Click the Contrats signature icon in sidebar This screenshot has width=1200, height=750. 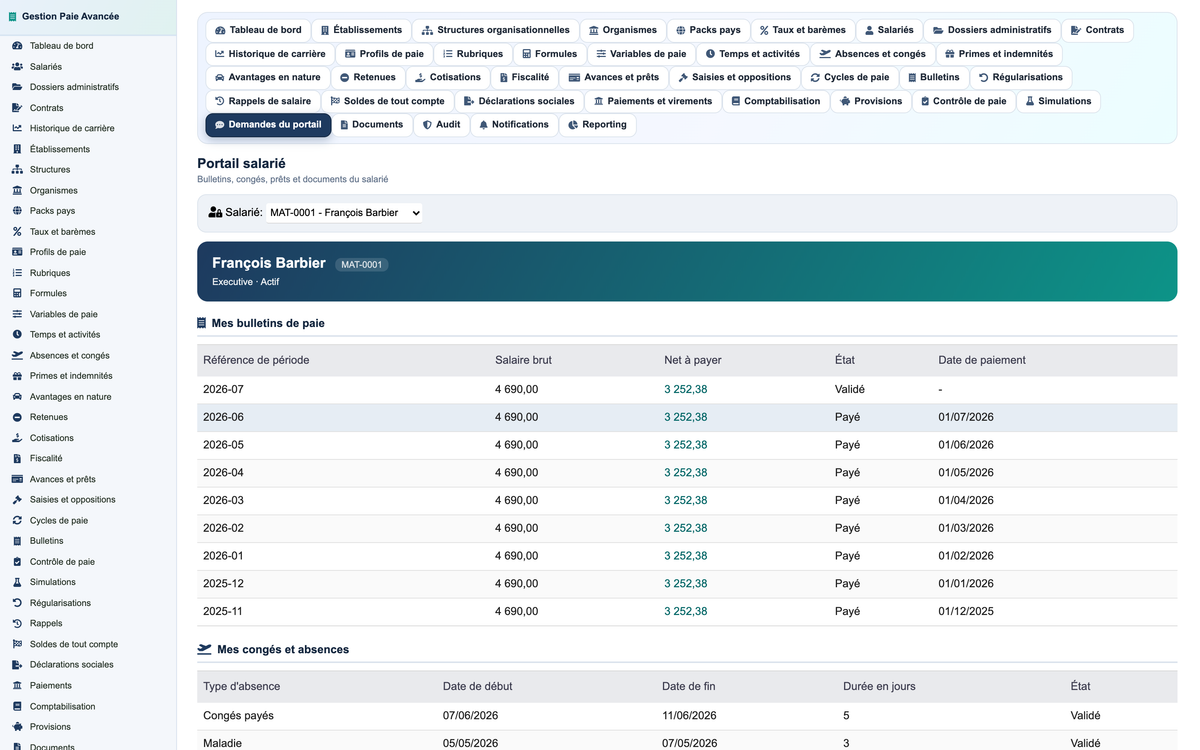click(17, 108)
